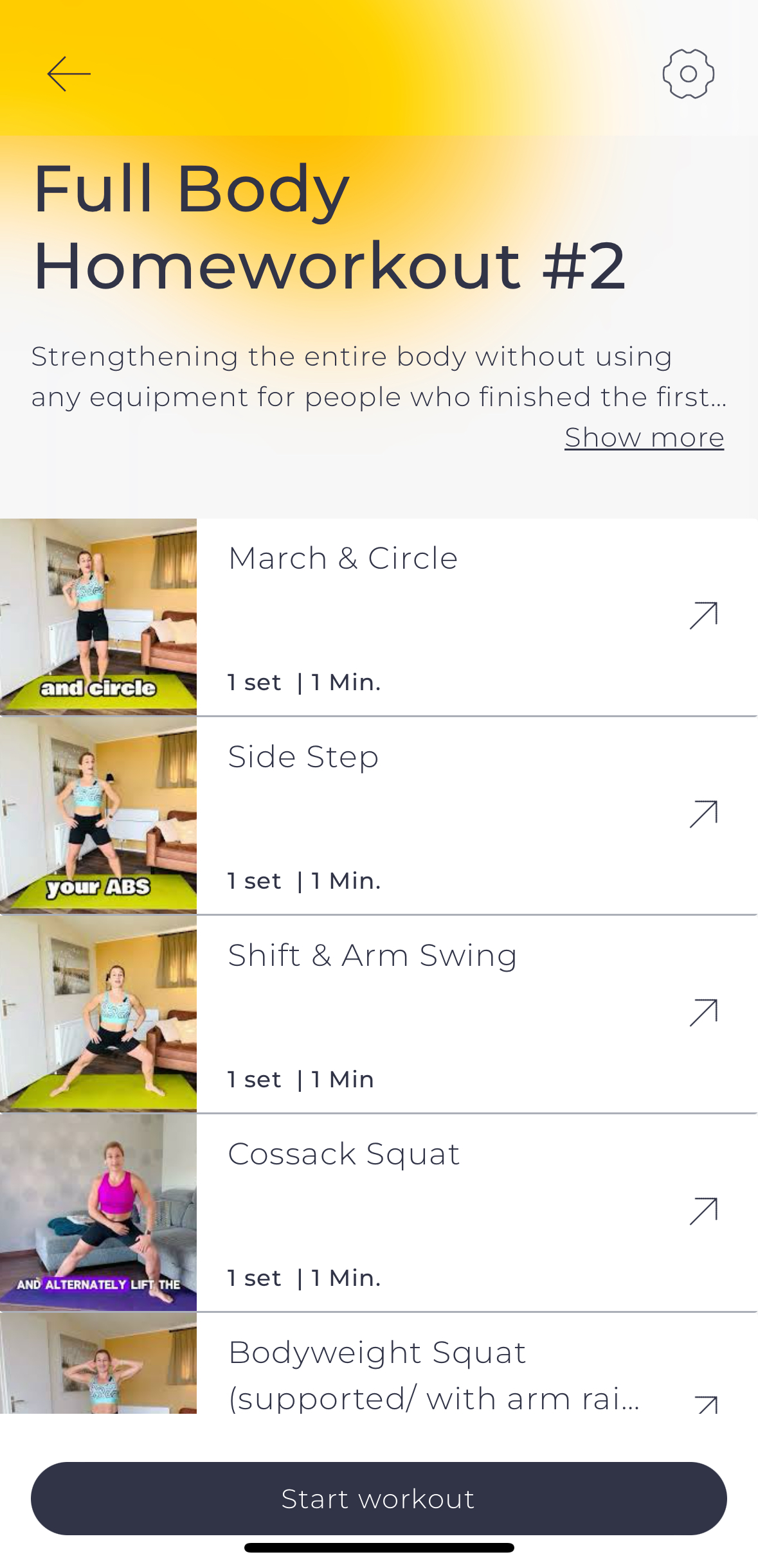Open workout settings gear icon
758x1568 pixels.
(x=688, y=74)
